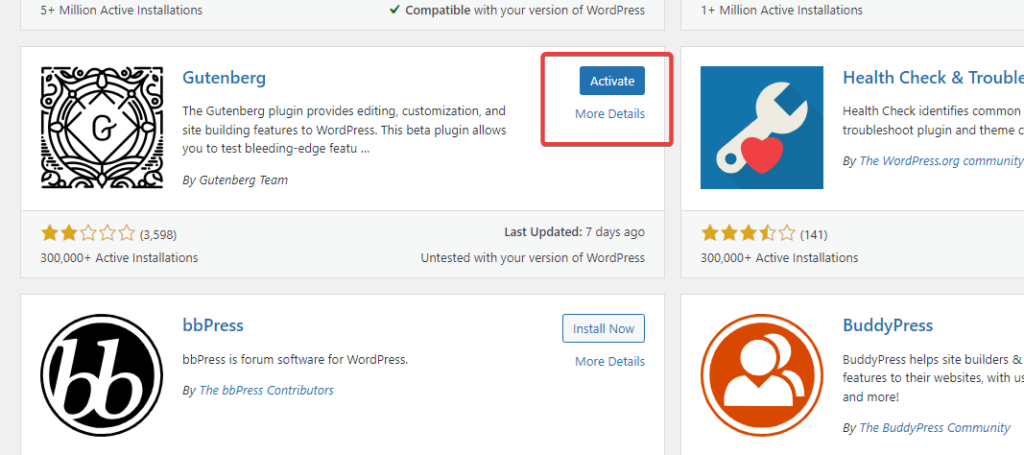Install the bbPress plugin now
The image size is (1024, 455).
[x=603, y=328]
